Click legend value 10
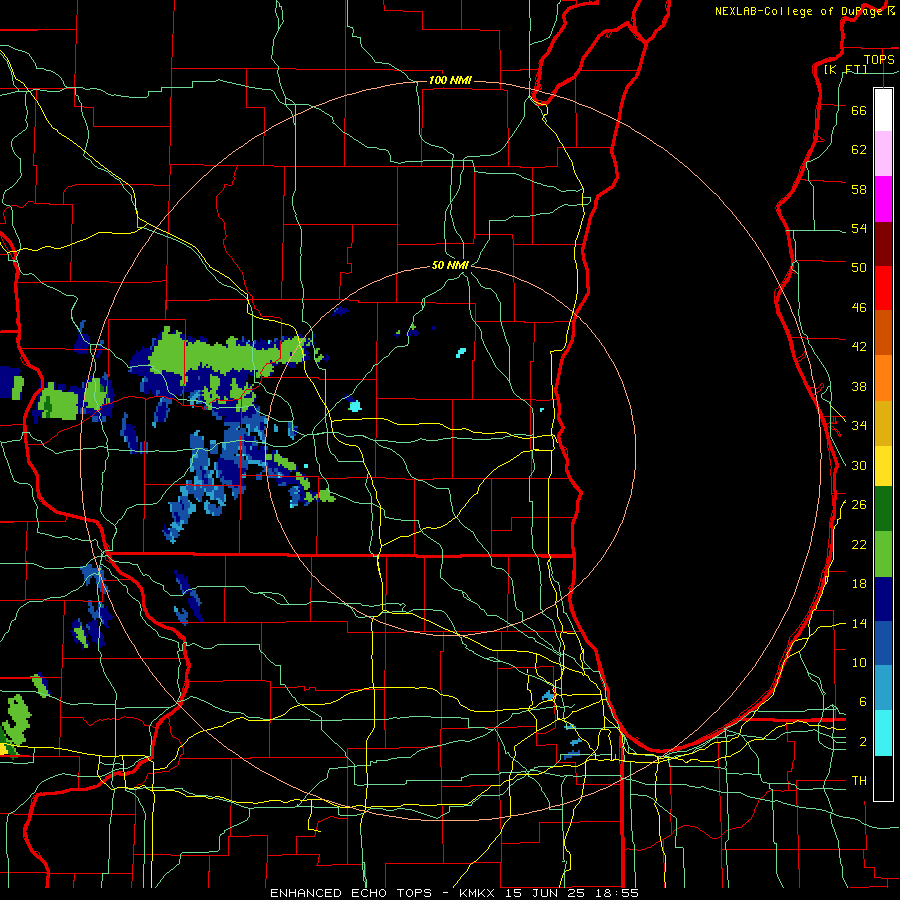The width and height of the screenshot is (900, 900). [859, 662]
